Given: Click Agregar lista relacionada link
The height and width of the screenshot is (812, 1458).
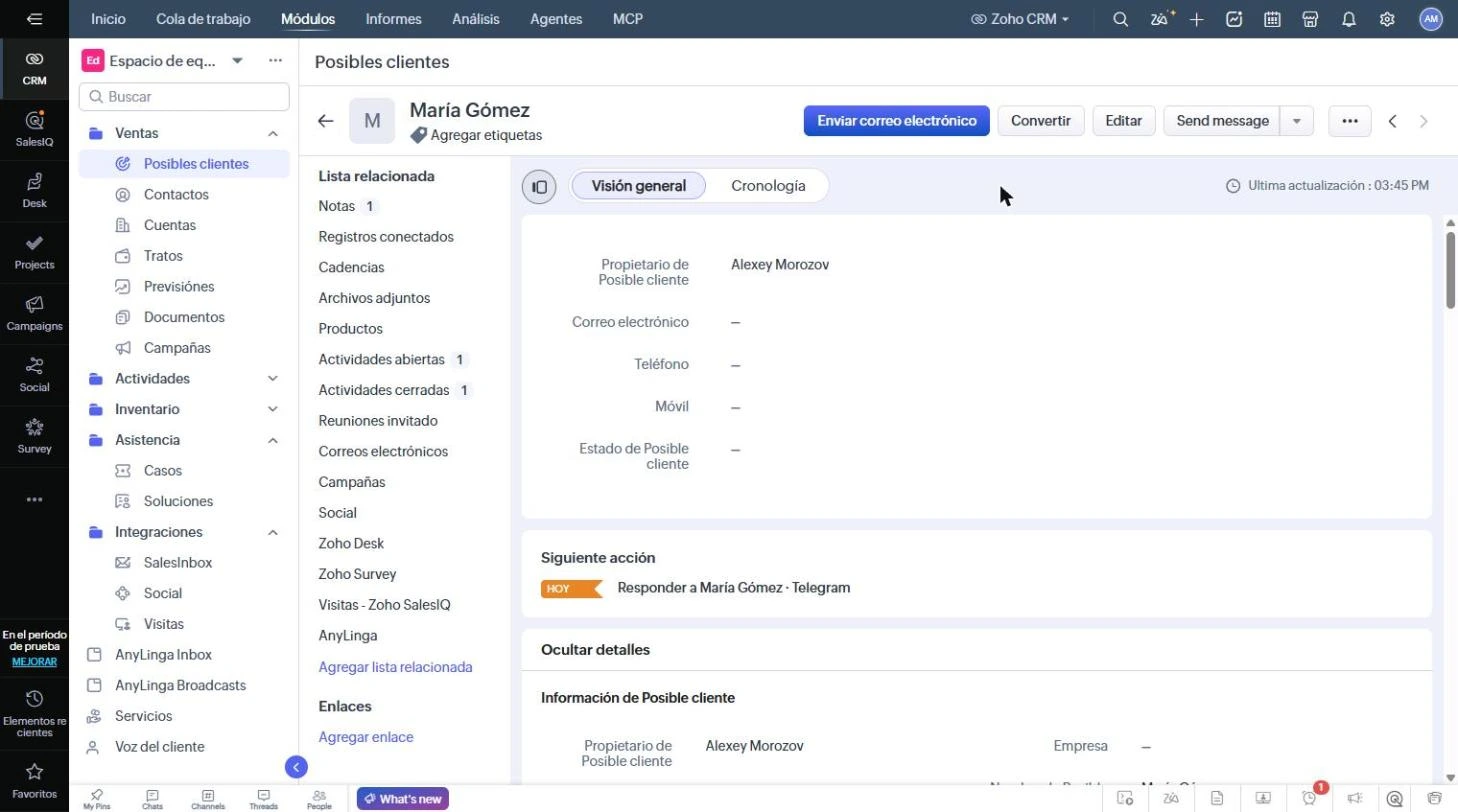Looking at the screenshot, I should point(395,667).
